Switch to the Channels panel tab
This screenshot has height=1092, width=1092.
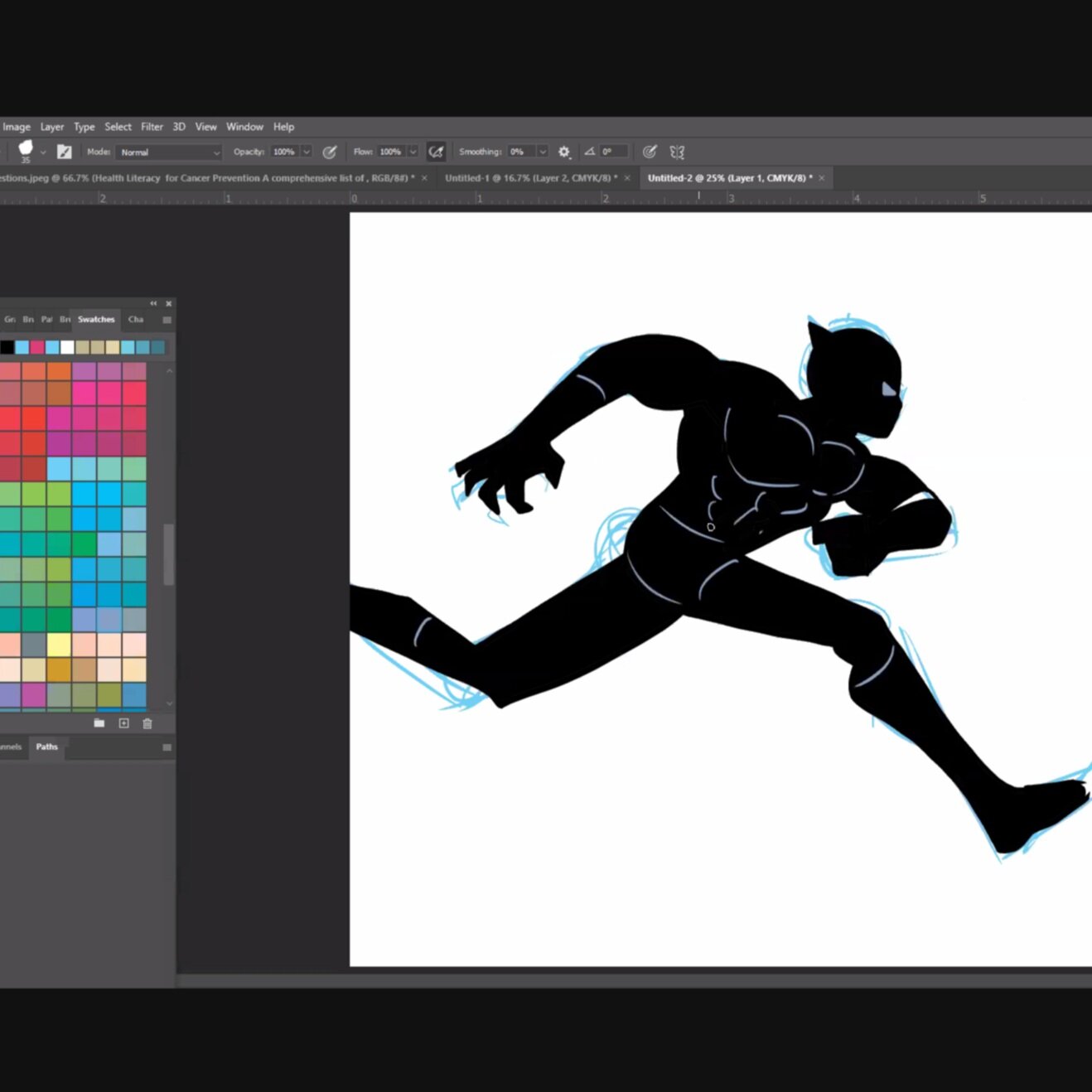click(x=11, y=747)
